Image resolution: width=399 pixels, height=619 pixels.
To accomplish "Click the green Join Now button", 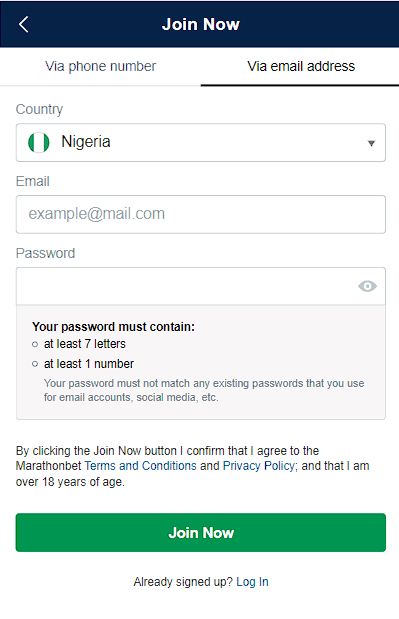I will (x=200, y=533).
